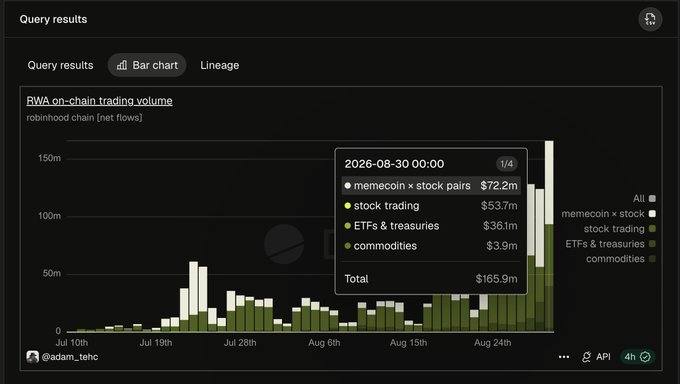Select the stock trading legend label
680x384 pixels.
[x=614, y=229]
